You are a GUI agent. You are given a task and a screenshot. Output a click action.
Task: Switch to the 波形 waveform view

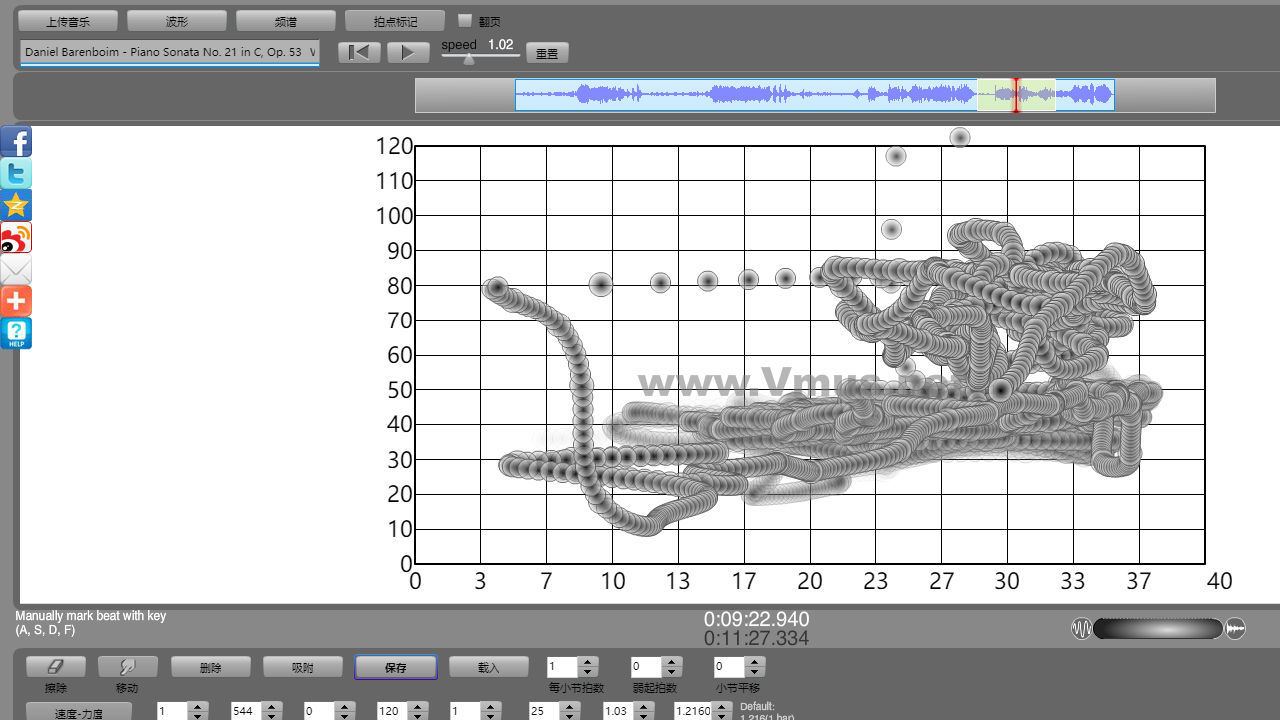(x=176, y=21)
